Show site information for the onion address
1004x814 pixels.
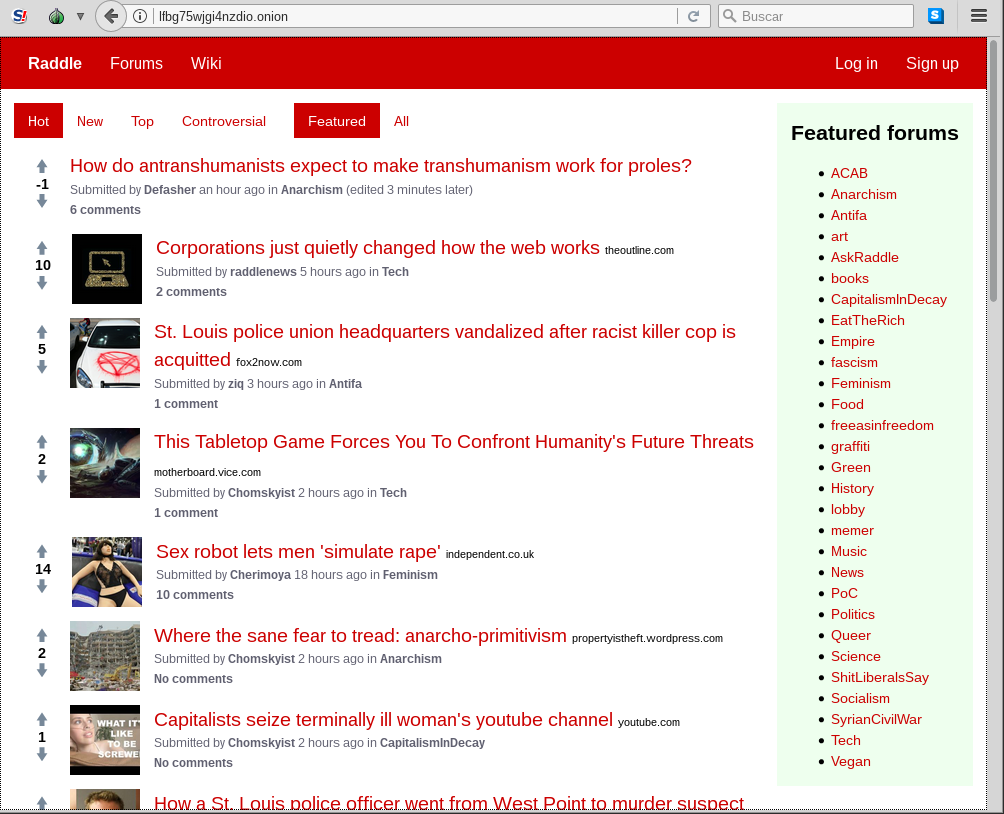tap(141, 16)
